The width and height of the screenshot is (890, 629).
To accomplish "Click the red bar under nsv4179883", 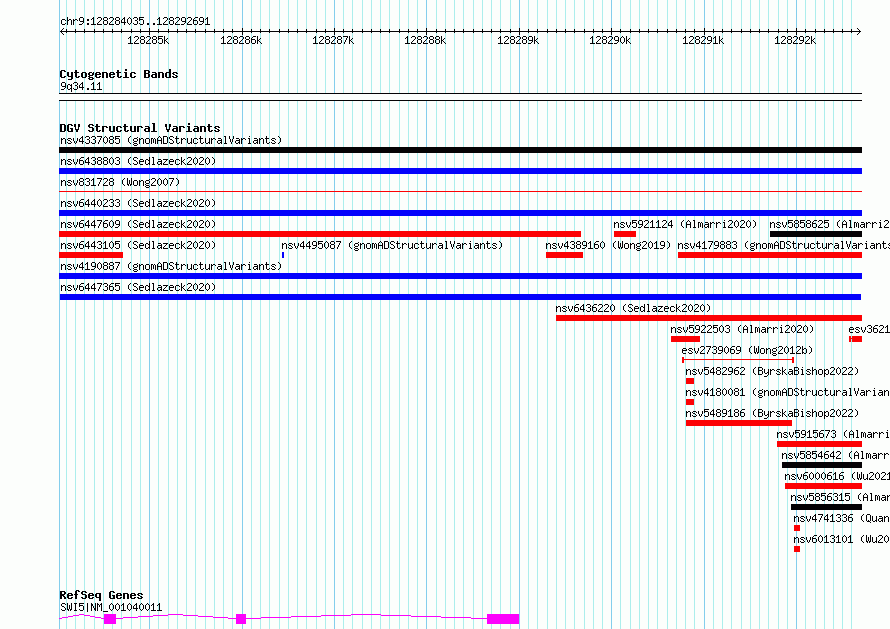I will point(770,255).
